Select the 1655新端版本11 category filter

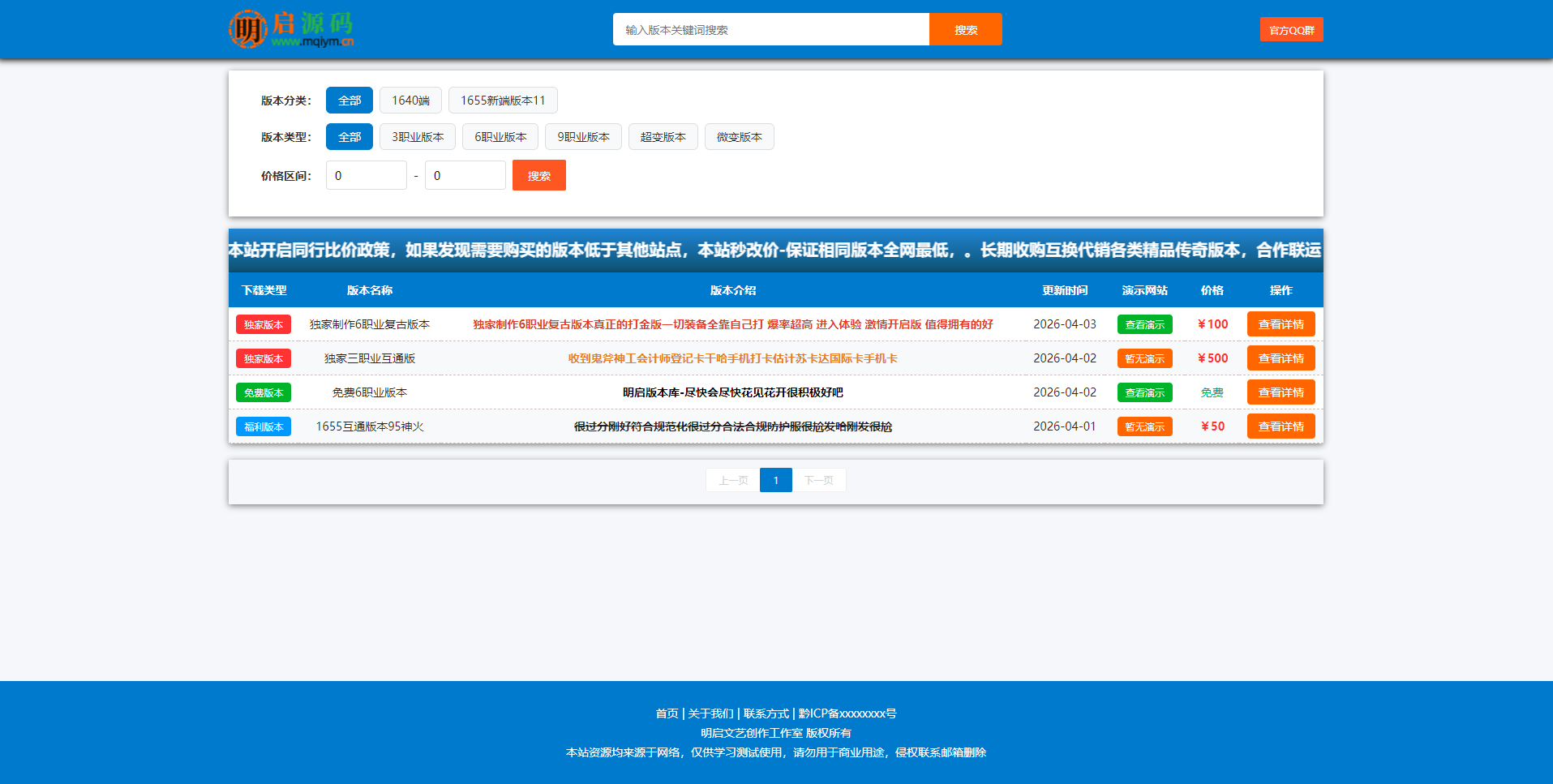click(503, 100)
